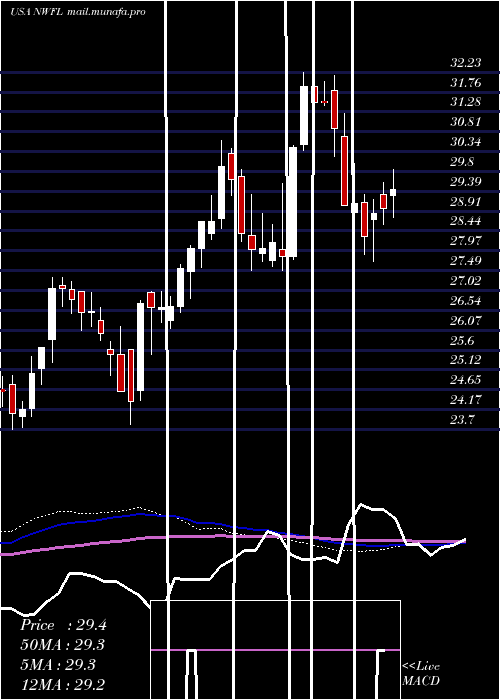Click the tall red candlestick falling to 28.91
Viewport: 500px width, 700px height.
[x=344, y=171]
